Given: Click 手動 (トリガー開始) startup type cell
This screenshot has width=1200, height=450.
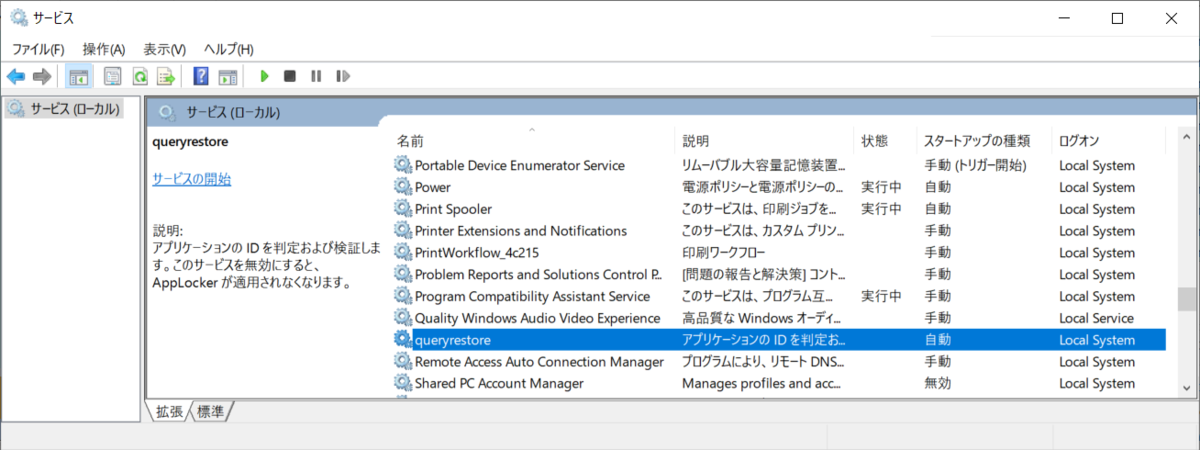Looking at the screenshot, I should pyautogui.click(x=974, y=165).
